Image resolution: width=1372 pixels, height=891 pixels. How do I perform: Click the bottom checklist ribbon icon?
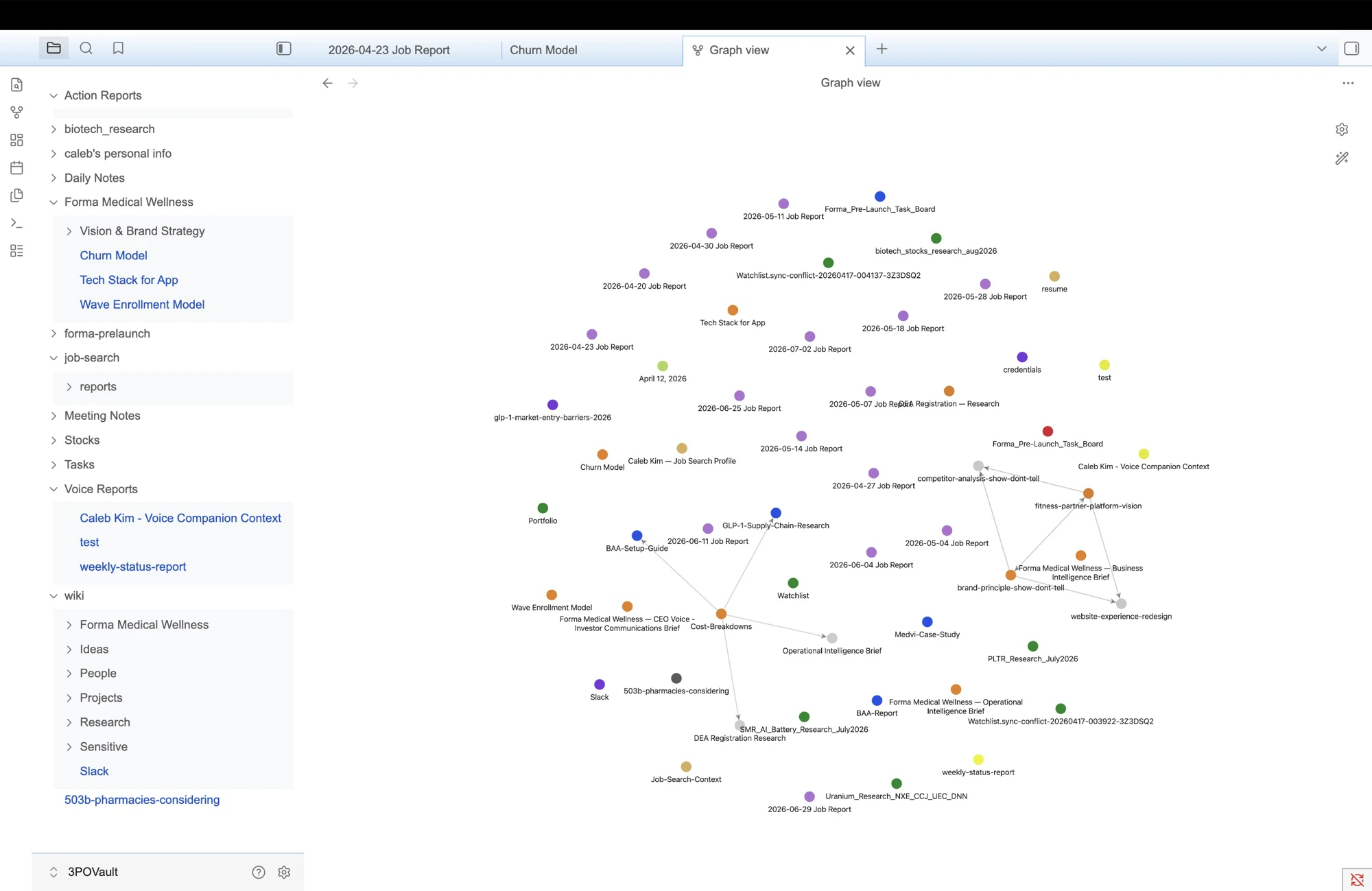coord(17,251)
